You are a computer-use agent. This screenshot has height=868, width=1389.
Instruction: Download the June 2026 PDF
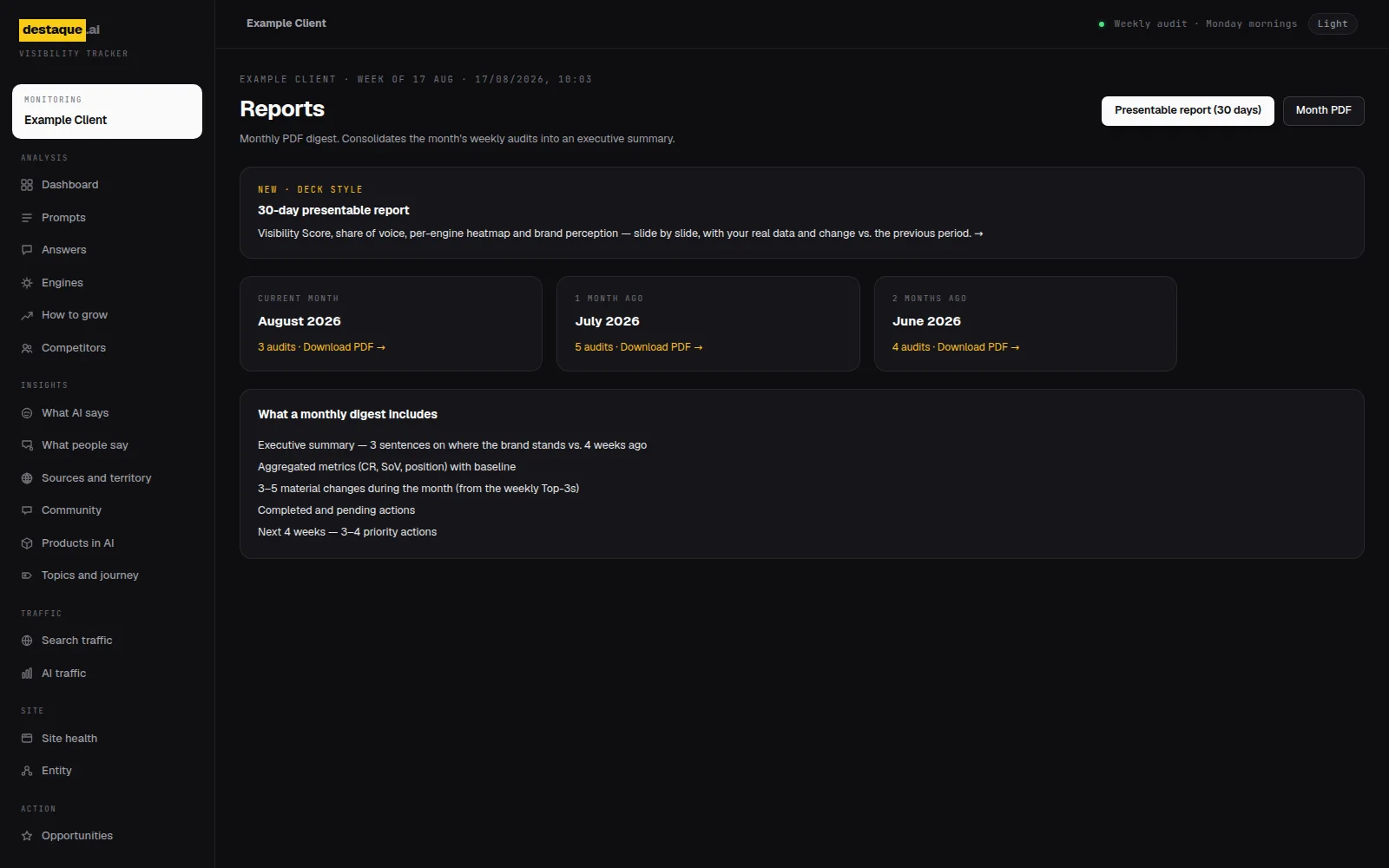(956, 347)
